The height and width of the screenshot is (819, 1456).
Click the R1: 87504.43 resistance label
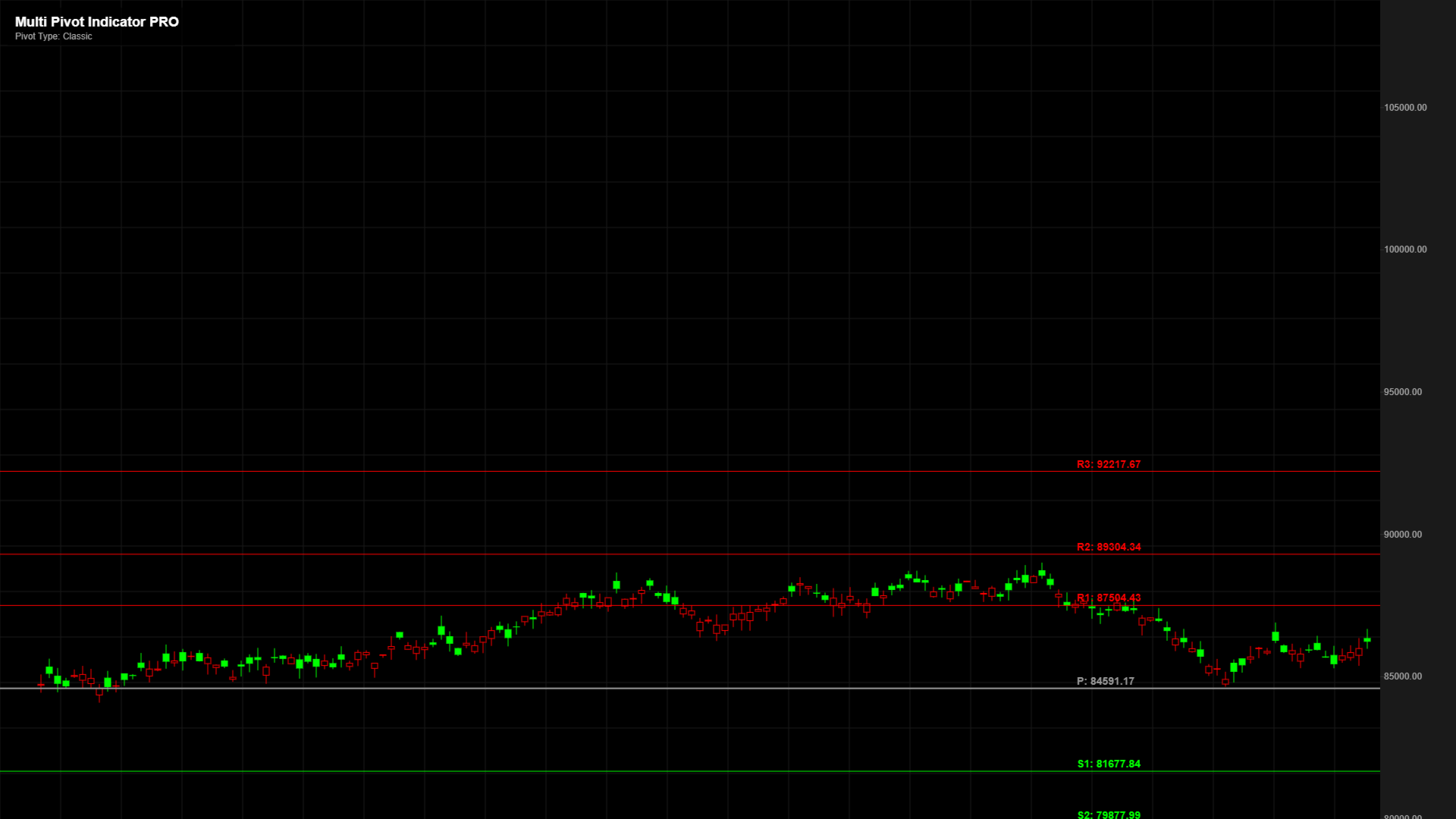point(1108,598)
